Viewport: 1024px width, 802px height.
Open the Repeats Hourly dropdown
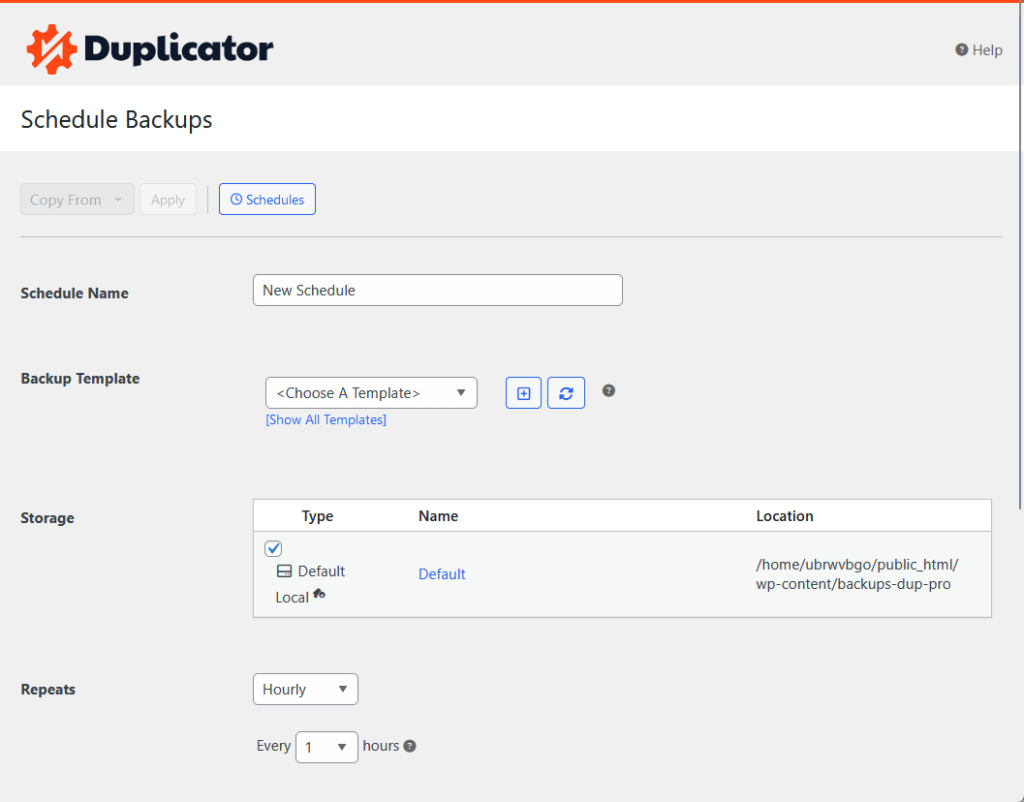pos(306,689)
